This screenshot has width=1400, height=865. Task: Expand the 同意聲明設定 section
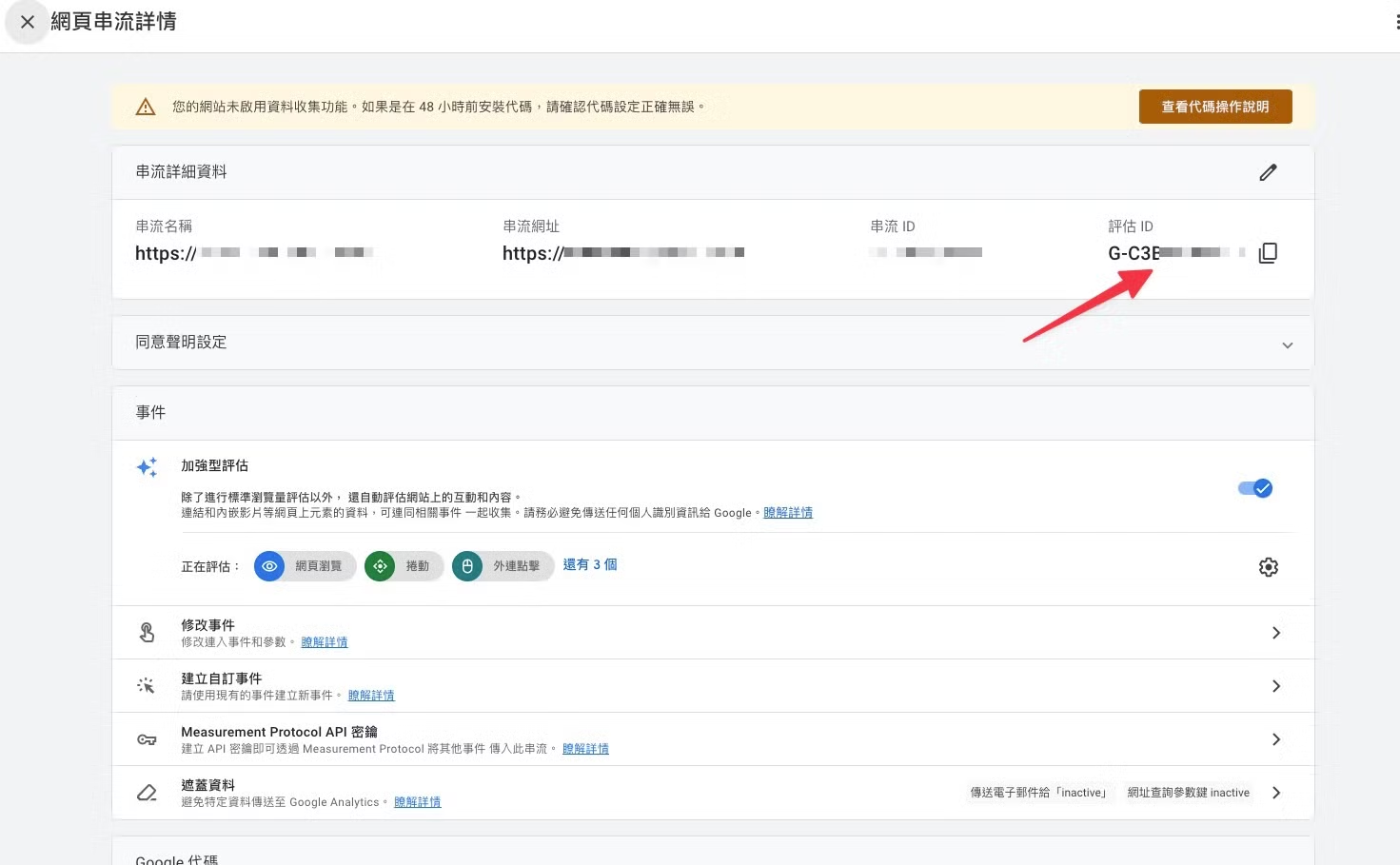click(x=1287, y=344)
